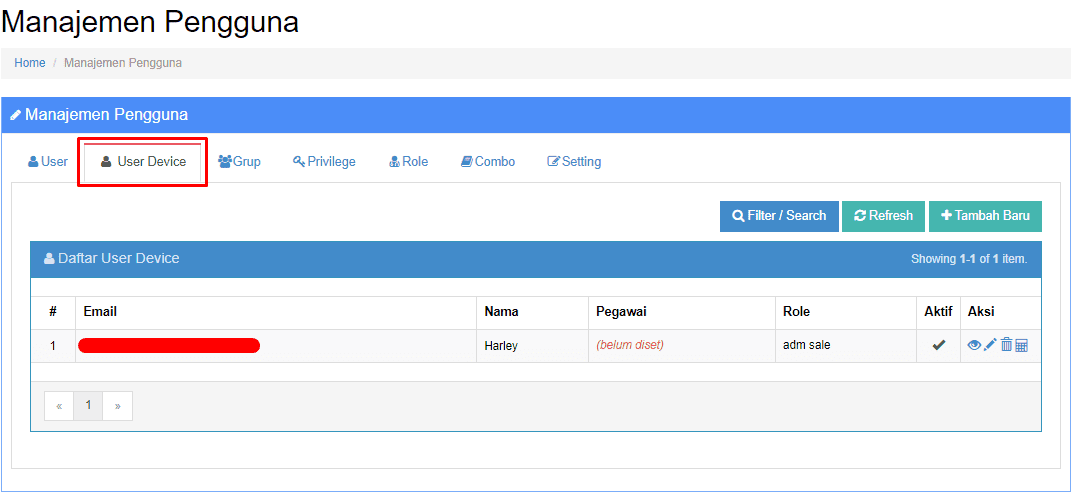Click the calculator icon in the Aksi column

click(1021, 345)
